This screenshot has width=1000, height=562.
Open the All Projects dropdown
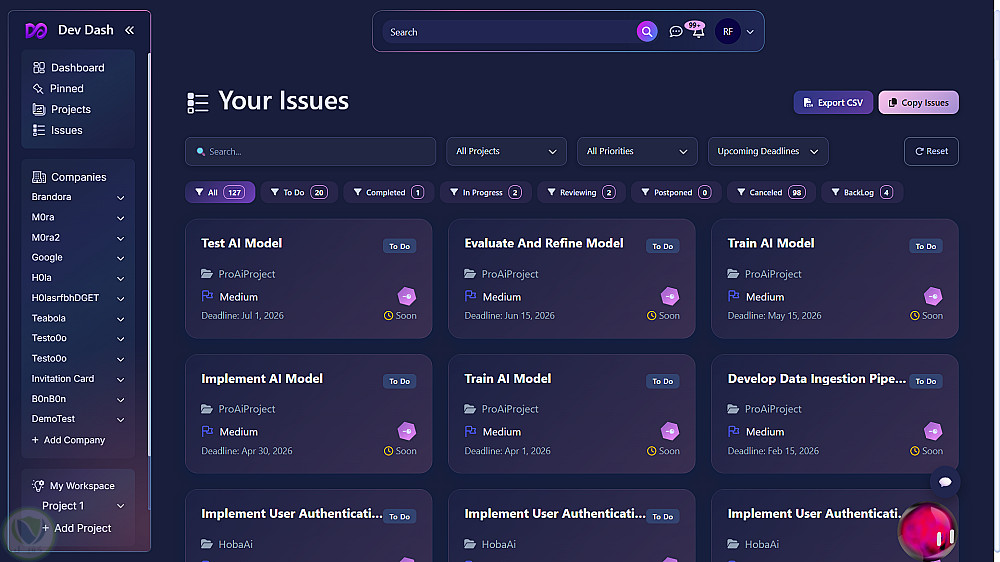(506, 151)
